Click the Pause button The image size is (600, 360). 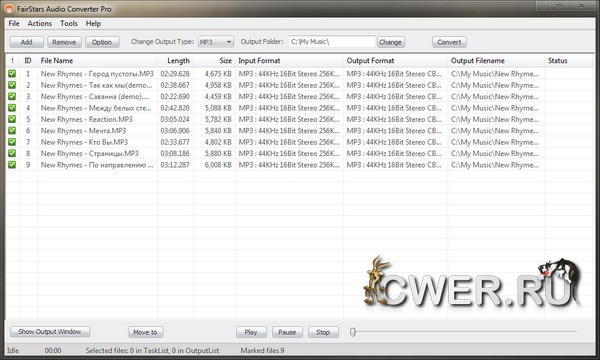287,332
